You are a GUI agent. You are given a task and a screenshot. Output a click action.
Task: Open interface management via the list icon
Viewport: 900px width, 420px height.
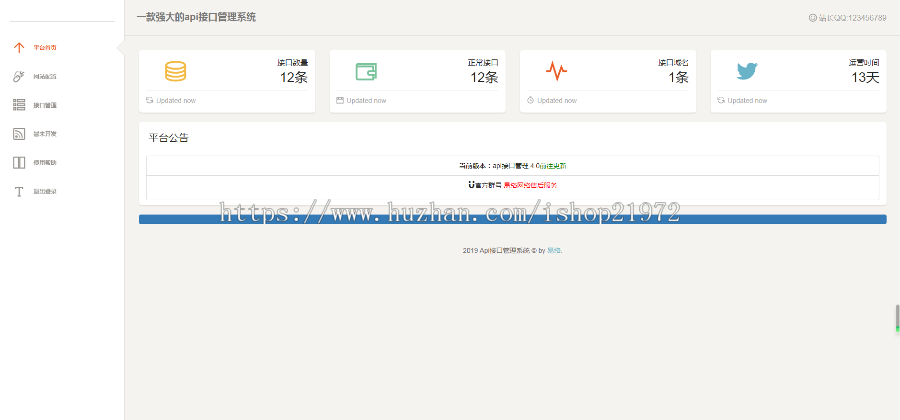19,105
